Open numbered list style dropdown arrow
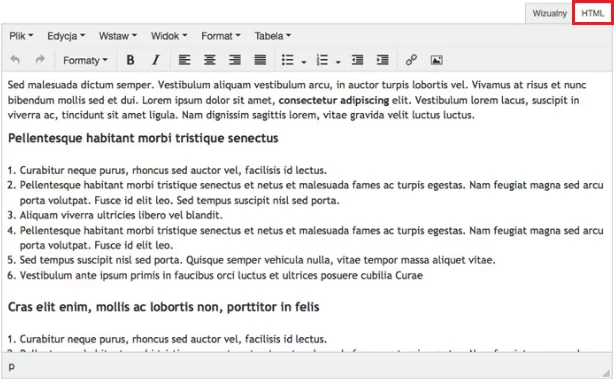 tap(338, 62)
